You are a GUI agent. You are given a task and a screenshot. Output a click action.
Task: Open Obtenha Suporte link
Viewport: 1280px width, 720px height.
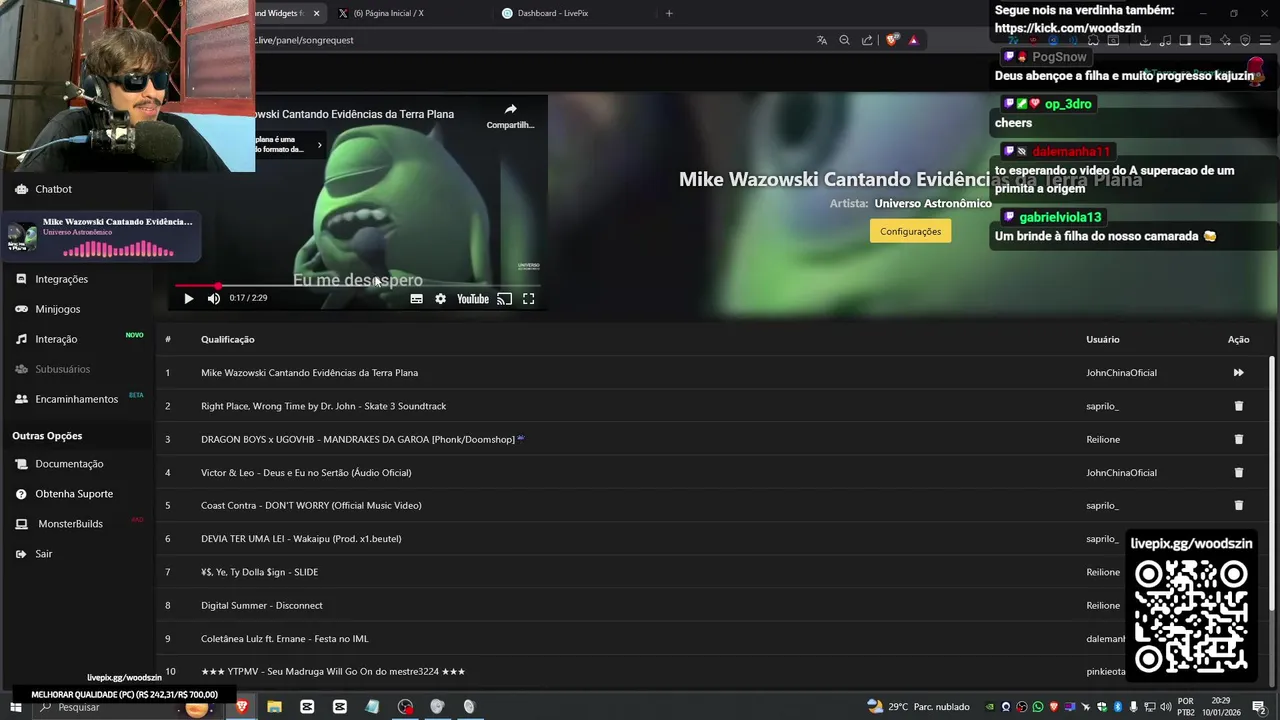point(74,494)
